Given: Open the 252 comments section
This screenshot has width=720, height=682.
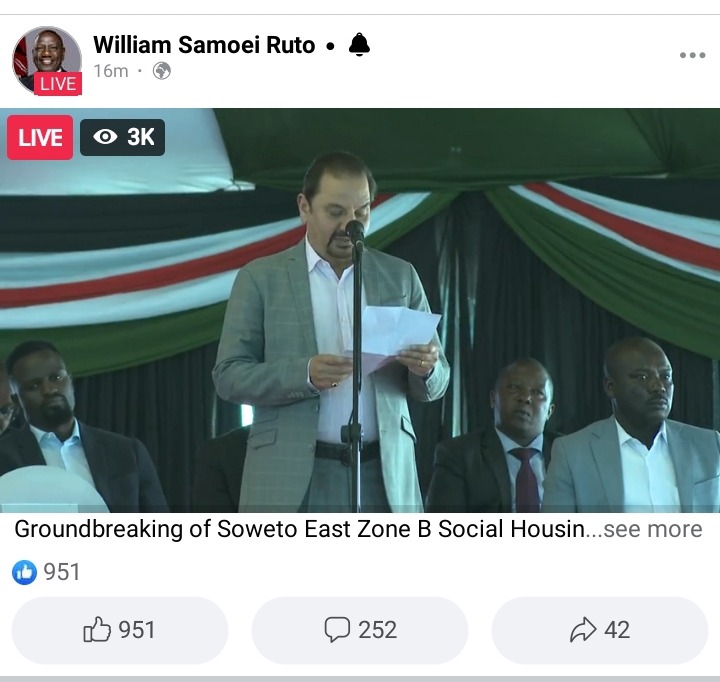Looking at the screenshot, I should [360, 630].
